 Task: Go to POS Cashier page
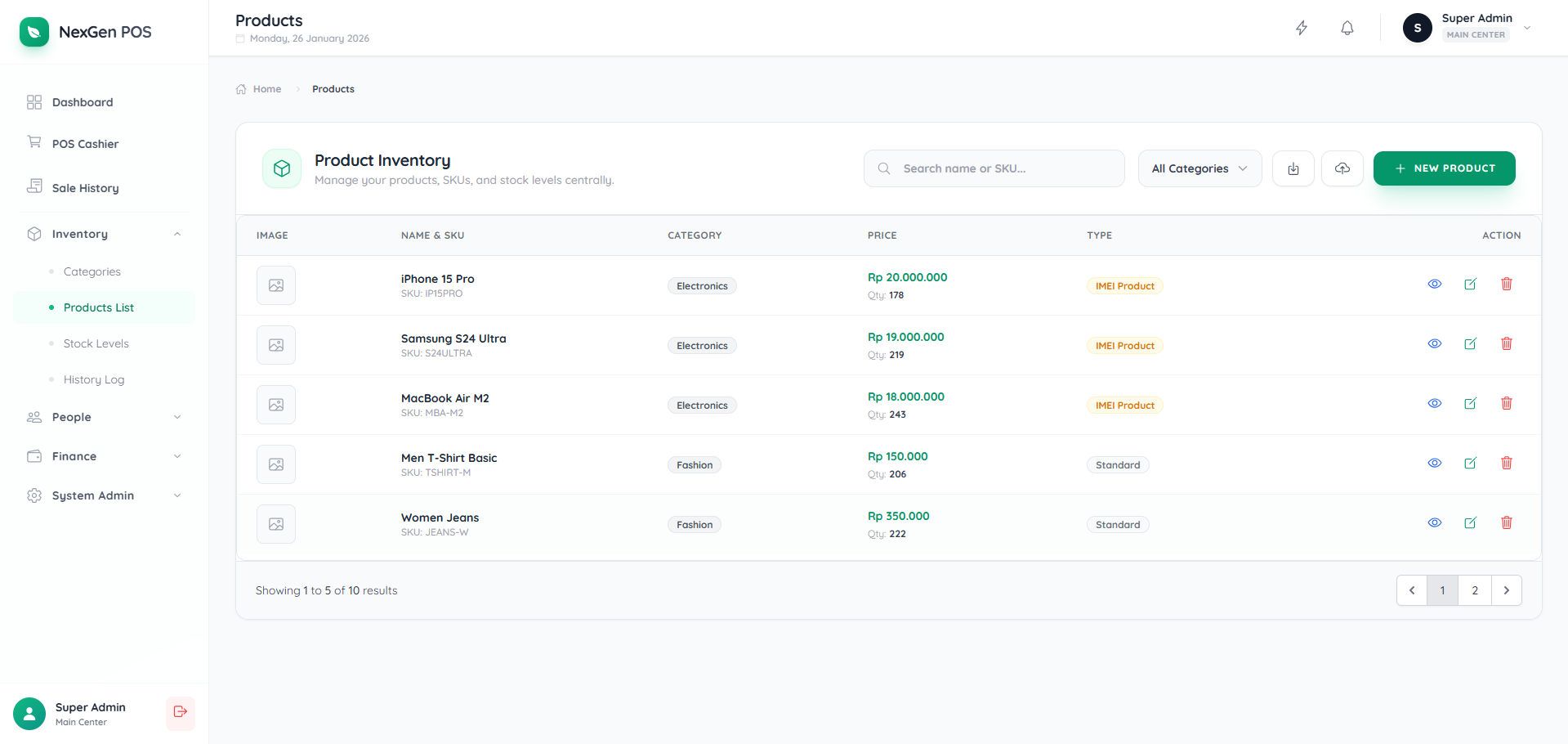85,144
